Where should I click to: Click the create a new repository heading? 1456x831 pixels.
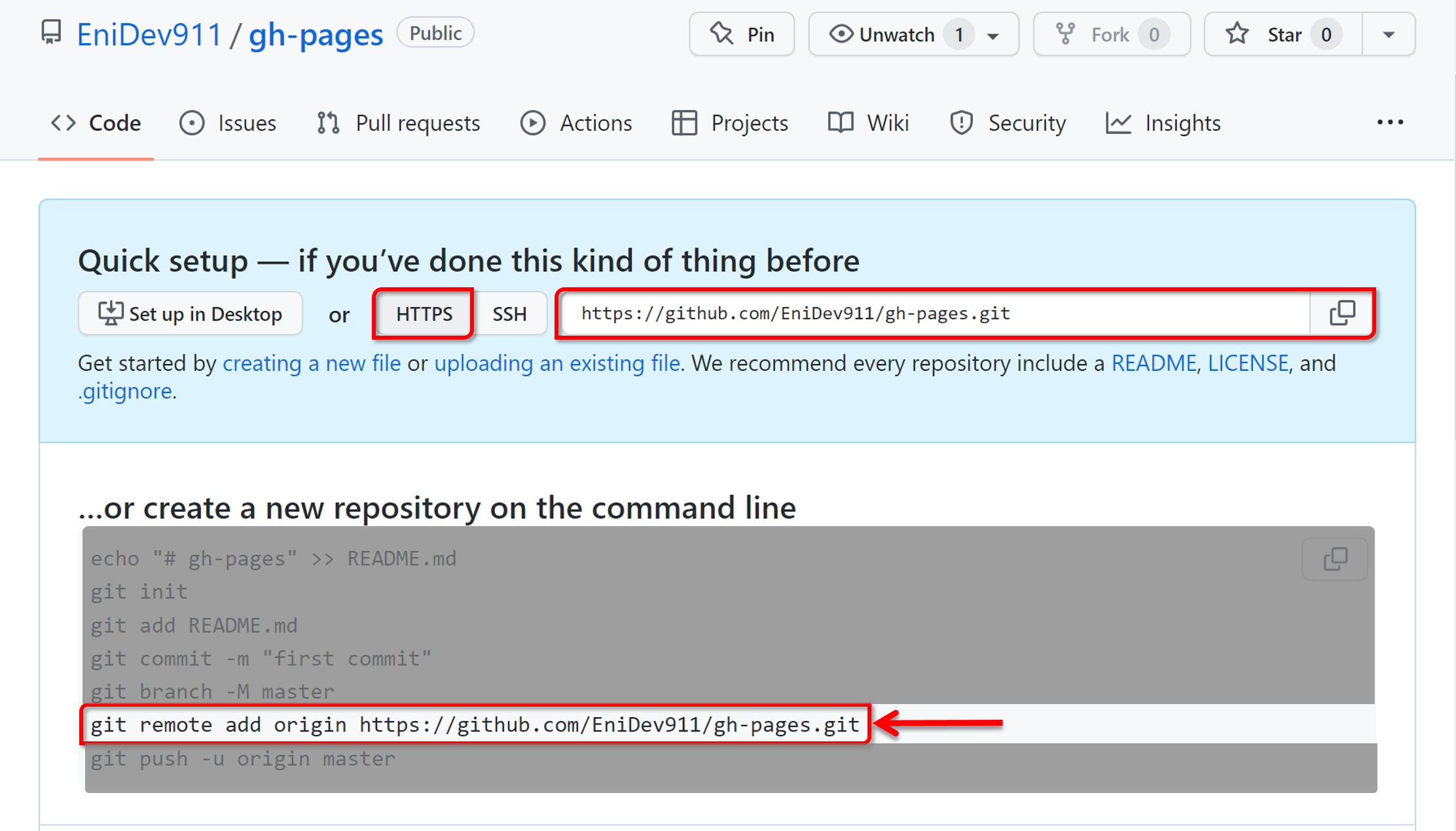click(437, 508)
